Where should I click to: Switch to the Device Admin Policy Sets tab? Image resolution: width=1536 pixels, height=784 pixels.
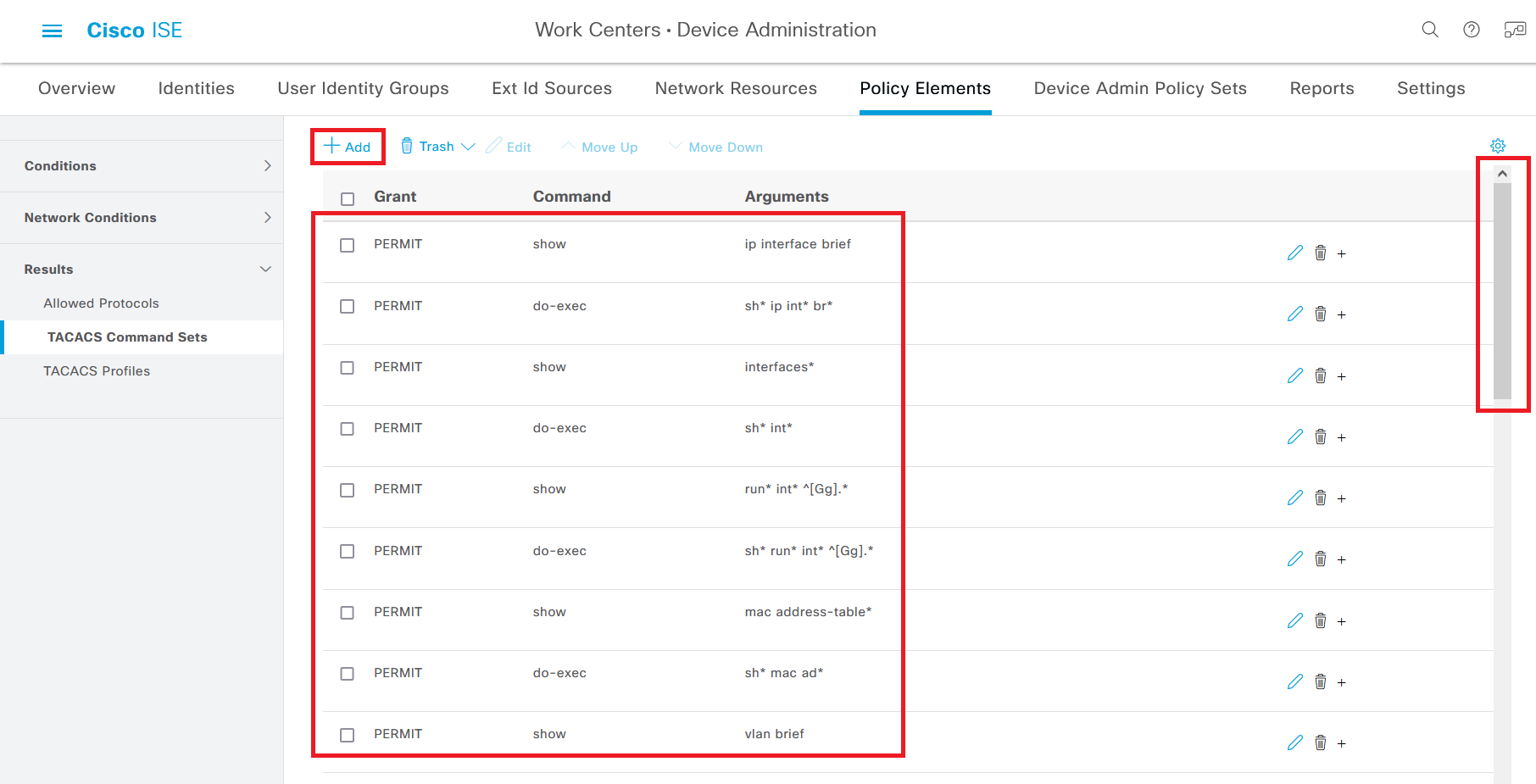pyautogui.click(x=1140, y=88)
